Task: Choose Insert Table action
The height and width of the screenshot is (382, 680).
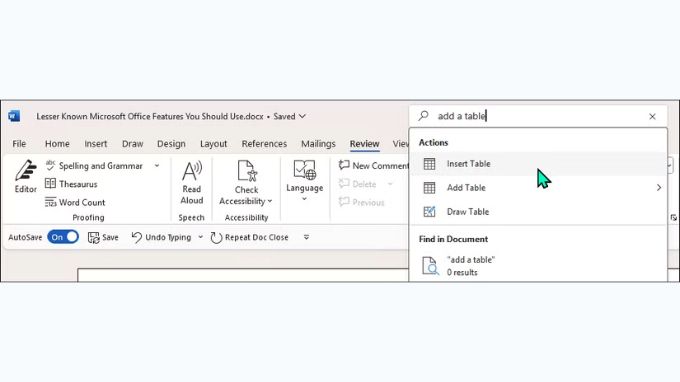Action: [538, 163]
